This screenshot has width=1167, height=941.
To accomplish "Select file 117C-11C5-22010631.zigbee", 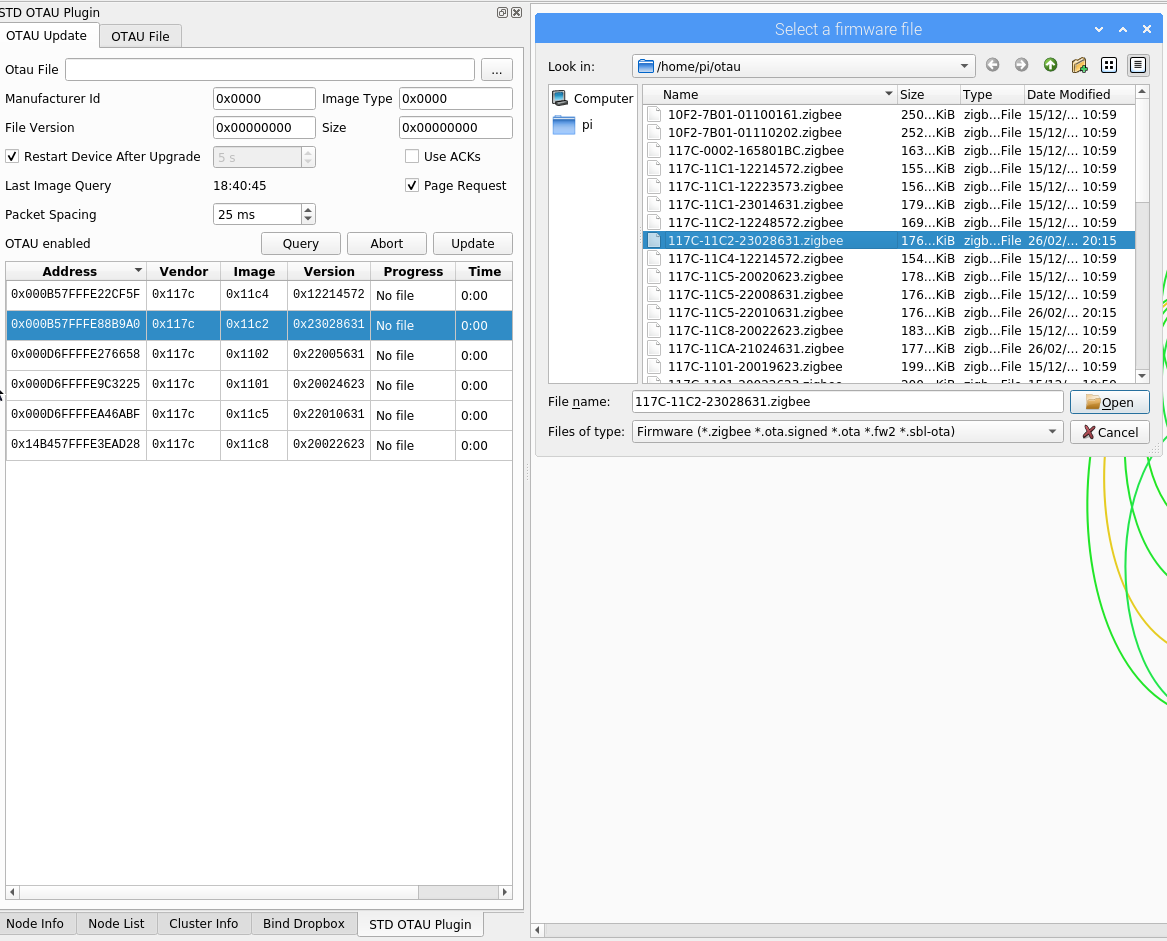I will pos(889,313).
